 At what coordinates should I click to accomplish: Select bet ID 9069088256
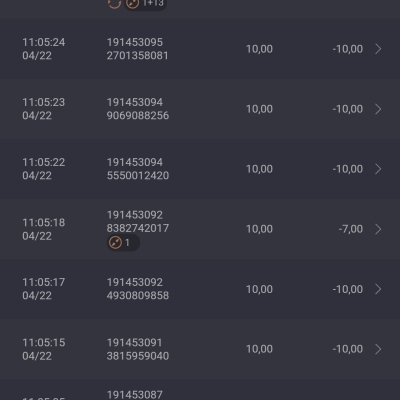tap(138, 115)
